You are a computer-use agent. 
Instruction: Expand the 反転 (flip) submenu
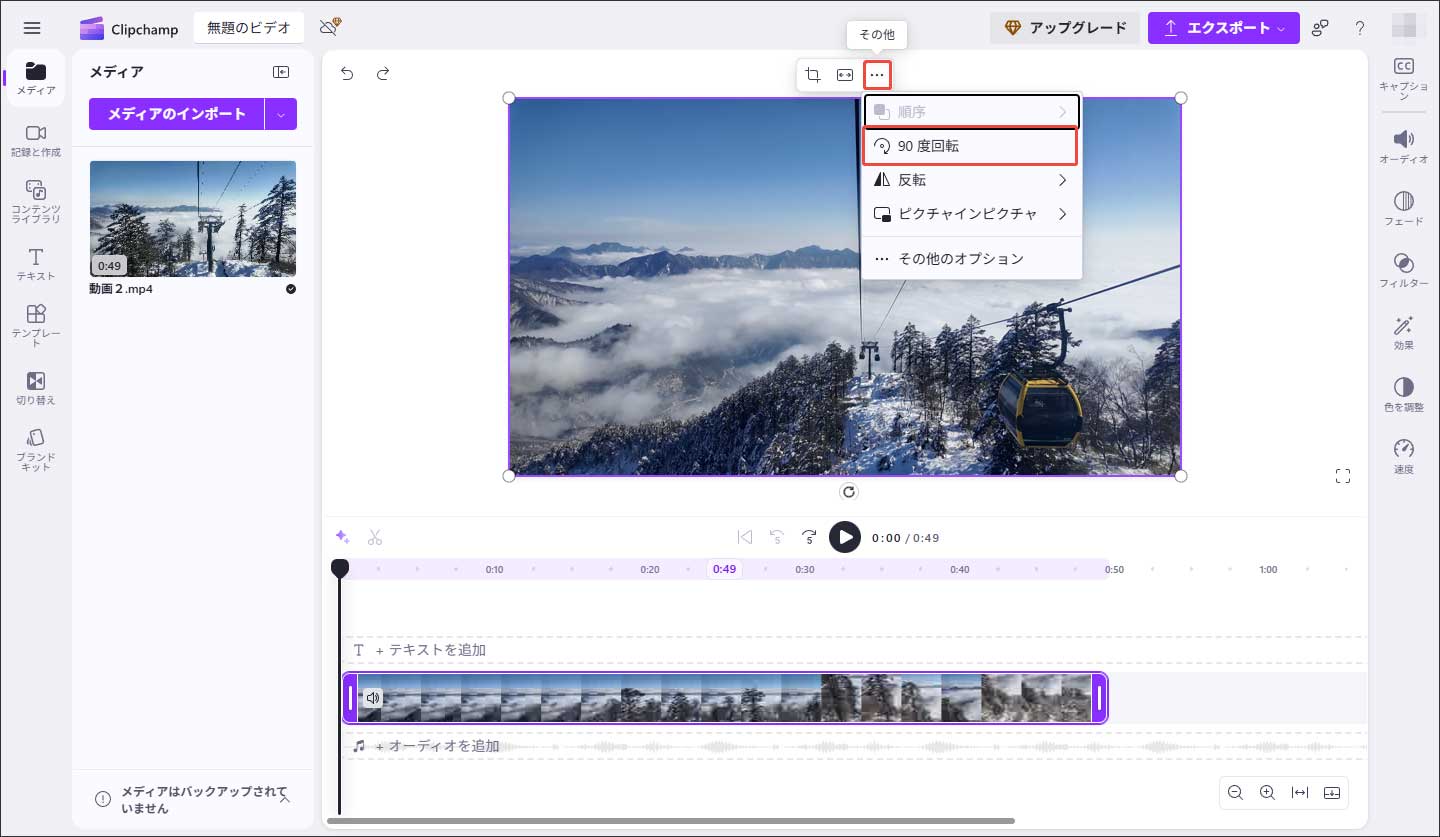pyautogui.click(x=970, y=180)
